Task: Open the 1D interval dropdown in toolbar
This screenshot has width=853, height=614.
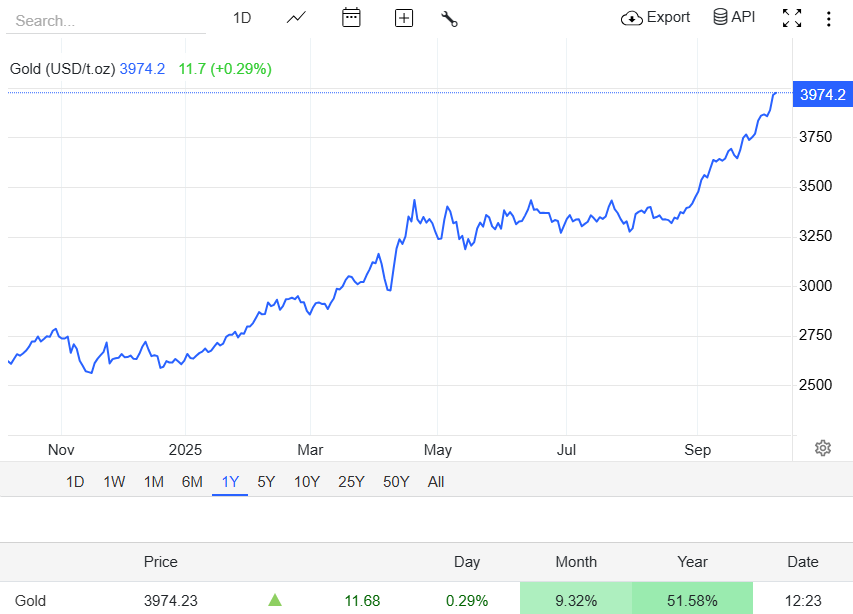Action: click(242, 18)
